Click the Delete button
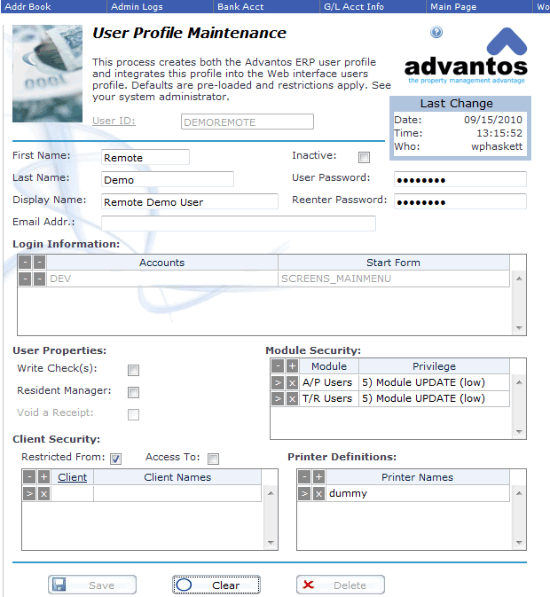Image resolution: width=550 pixels, height=597 pixels. click(340, 585)
